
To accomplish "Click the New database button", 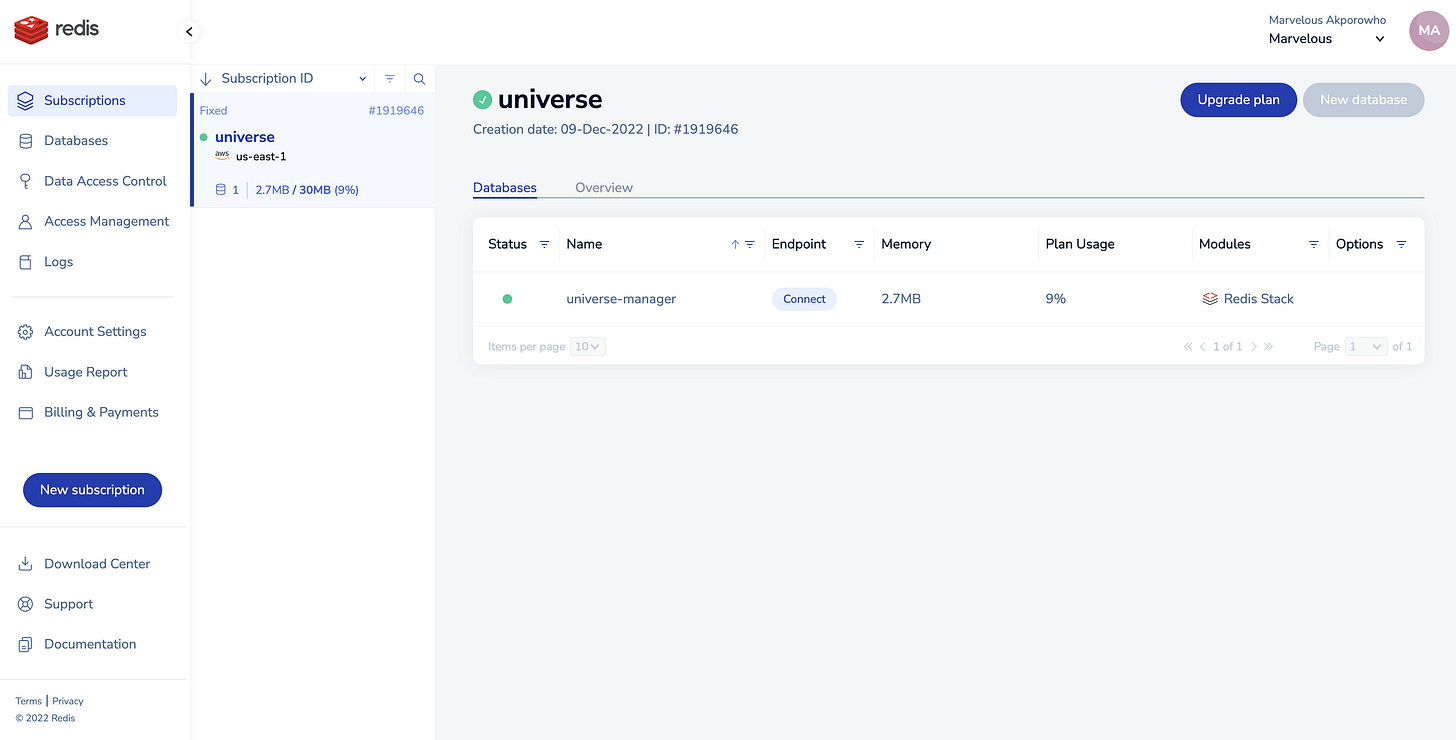I will tap(1363, 100).
